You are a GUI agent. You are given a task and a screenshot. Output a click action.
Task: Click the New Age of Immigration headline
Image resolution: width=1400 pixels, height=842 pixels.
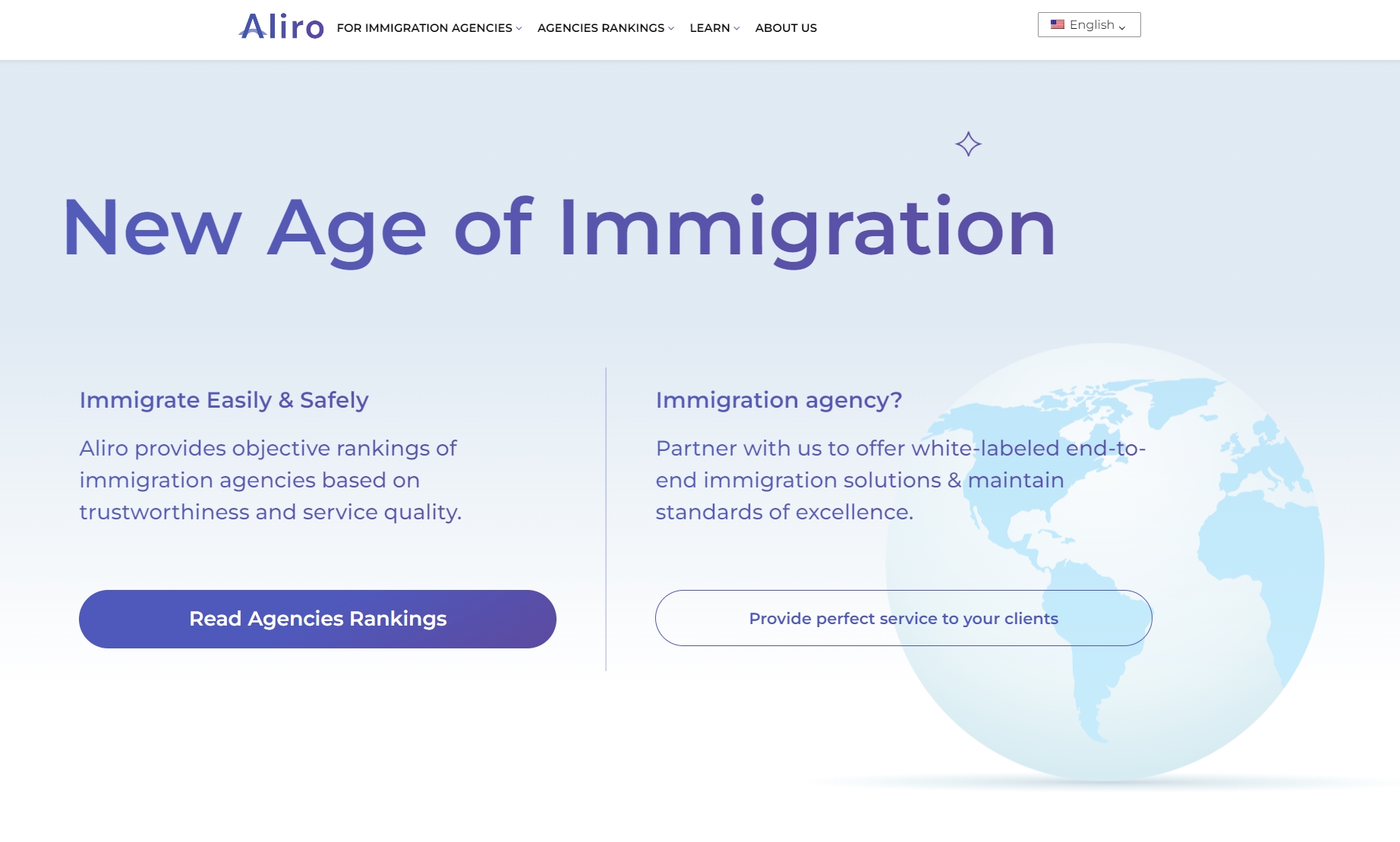559,228
